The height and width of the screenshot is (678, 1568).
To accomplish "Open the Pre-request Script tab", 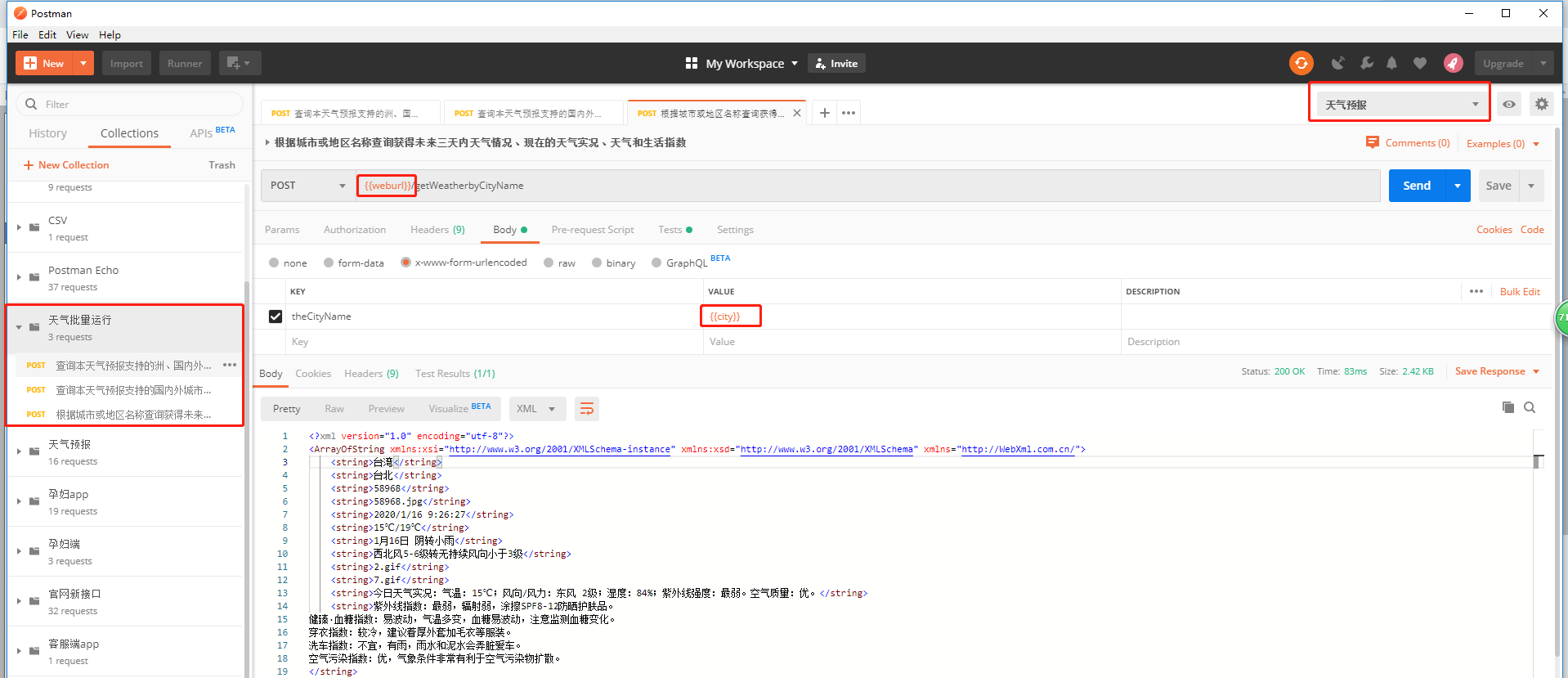I will 593,230.
